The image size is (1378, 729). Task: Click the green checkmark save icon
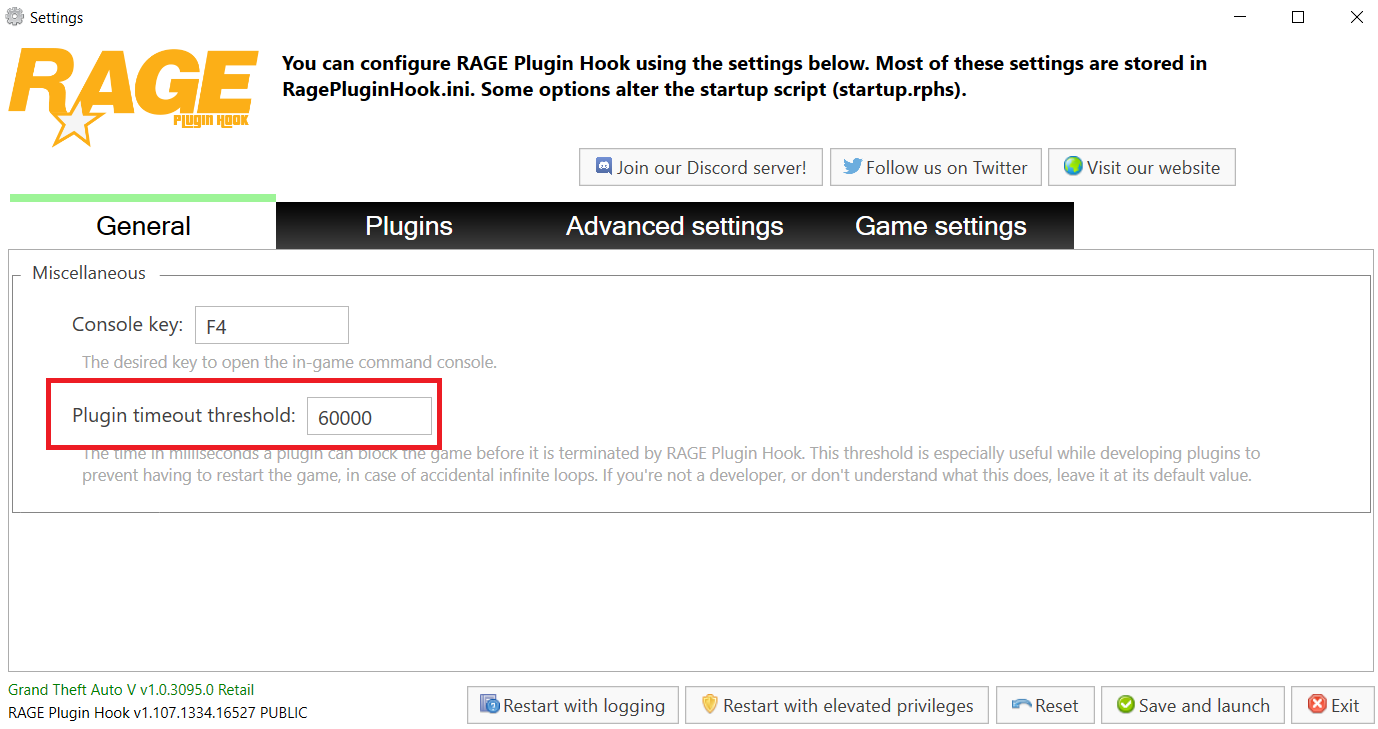(1126, 705)
